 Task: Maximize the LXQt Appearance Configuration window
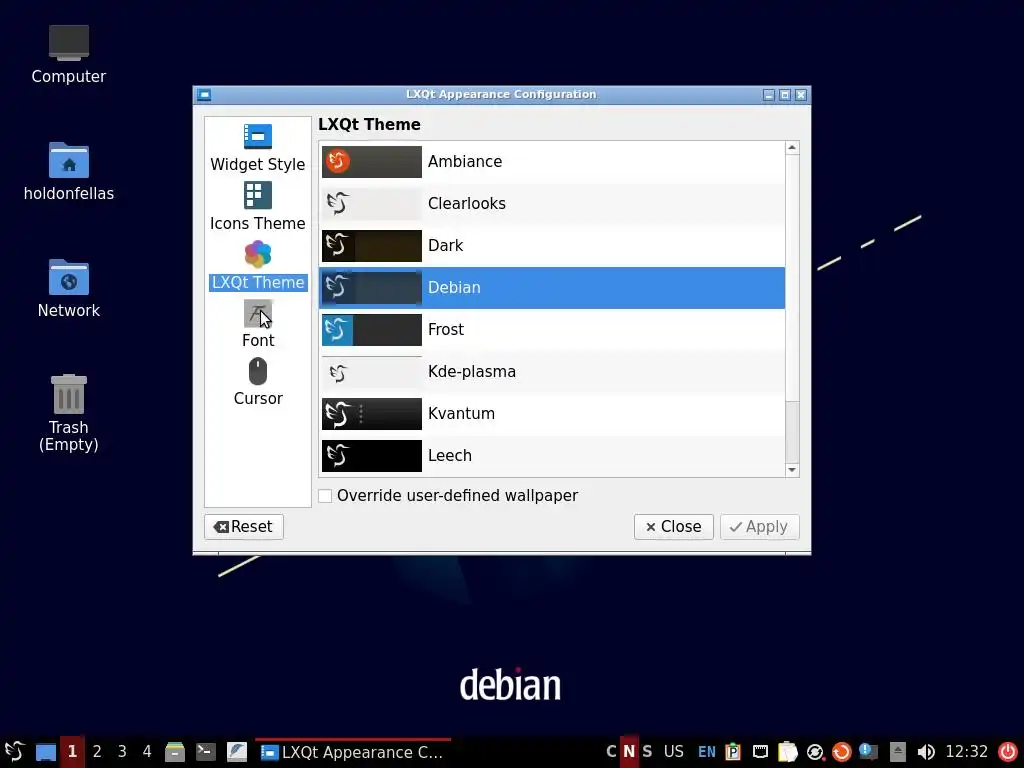[x=785, y=95]
